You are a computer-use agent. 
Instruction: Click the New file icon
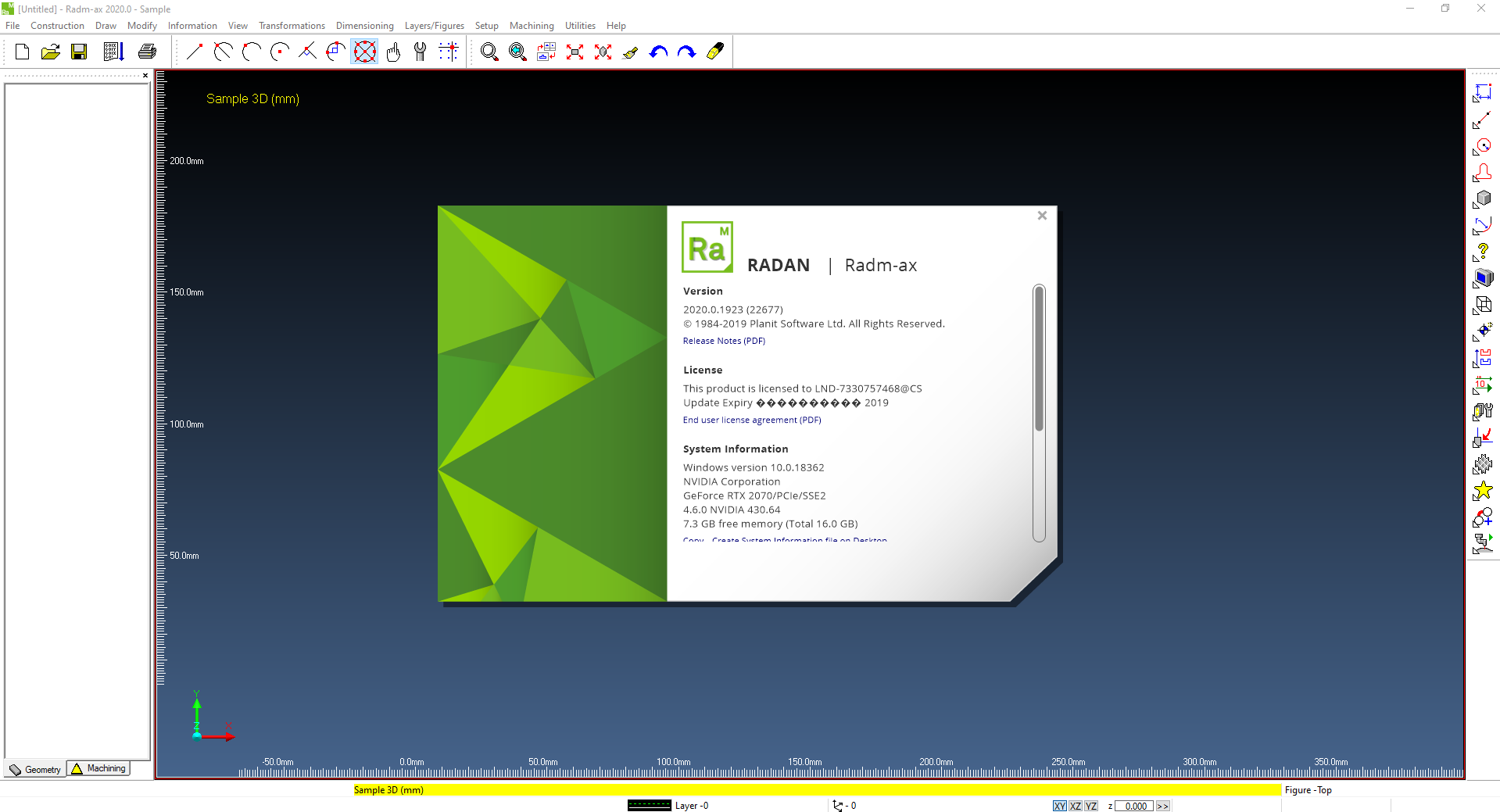click(x=22, y=52)
